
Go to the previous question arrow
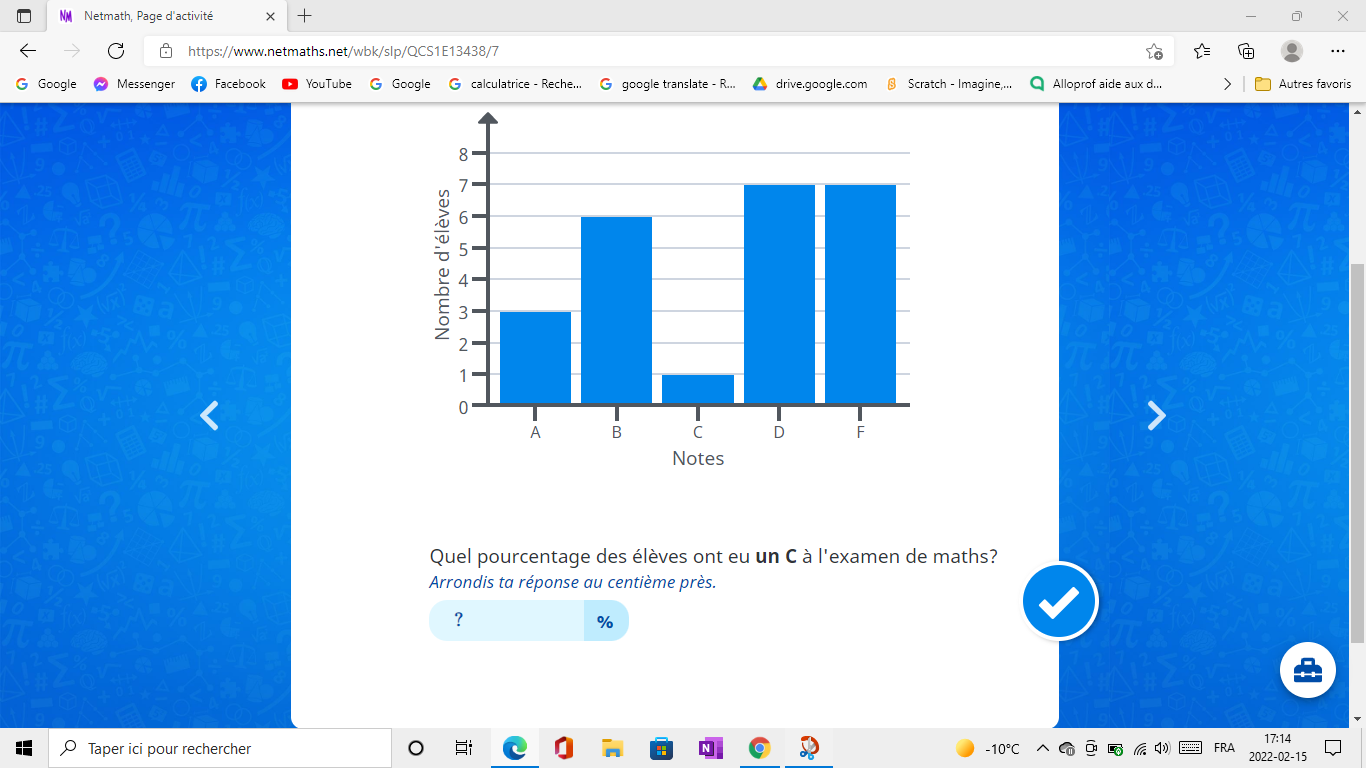[209, 415]
